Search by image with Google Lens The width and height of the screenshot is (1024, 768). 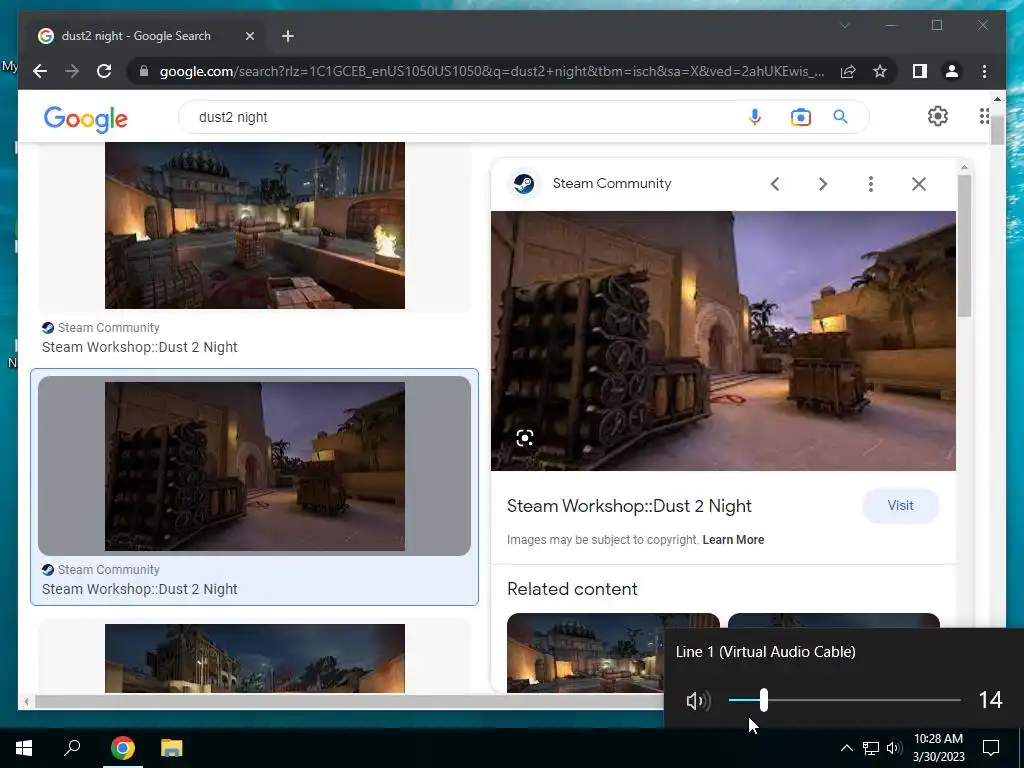point(800,117)
